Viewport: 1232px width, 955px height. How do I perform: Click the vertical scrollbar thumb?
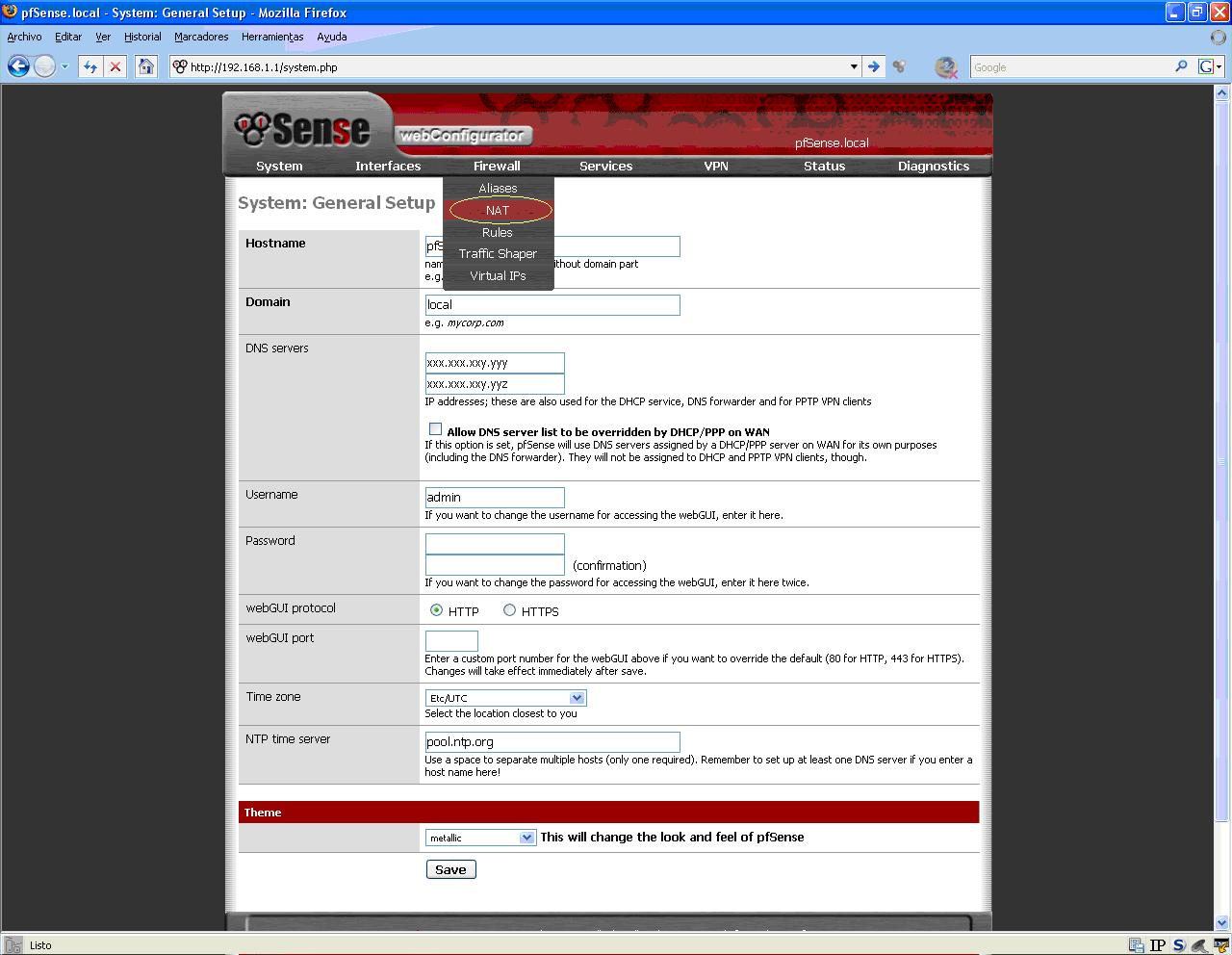click(1223, 461)
